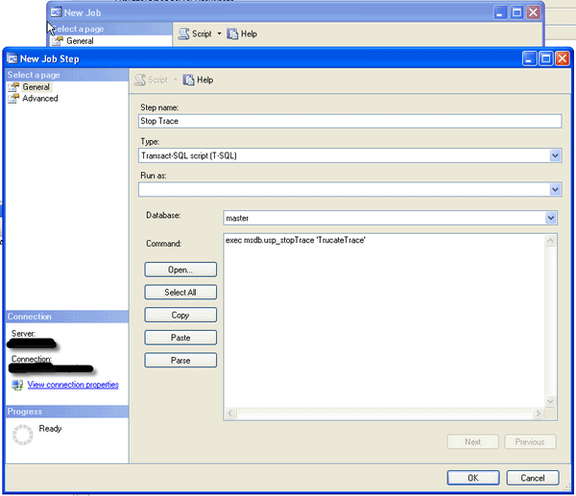Click the Select All button
Image resolution: width=576 pixels, height=496 pixels.
180,292
